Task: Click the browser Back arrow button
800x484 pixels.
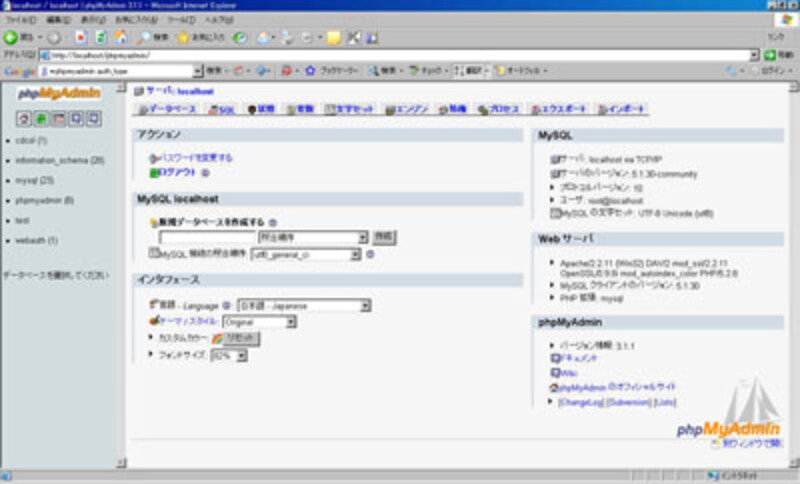Action: pyautogui.click(x=11, y=37)
